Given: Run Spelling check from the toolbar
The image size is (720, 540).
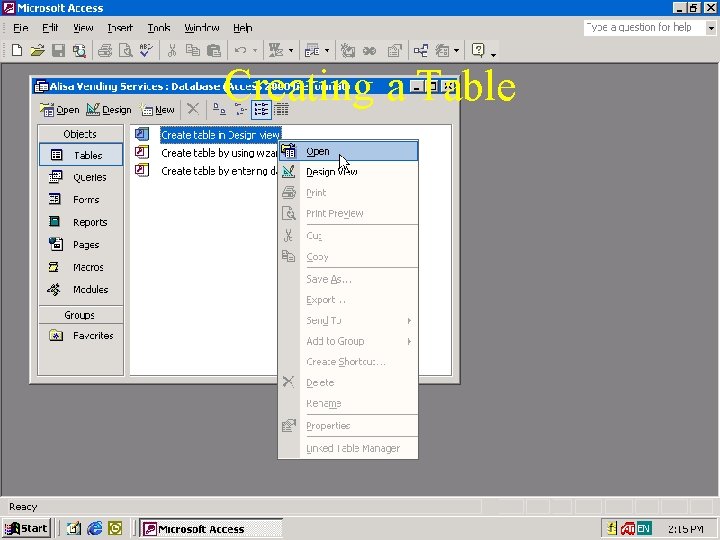Looking at the screenshot, I should pos(146,50).
